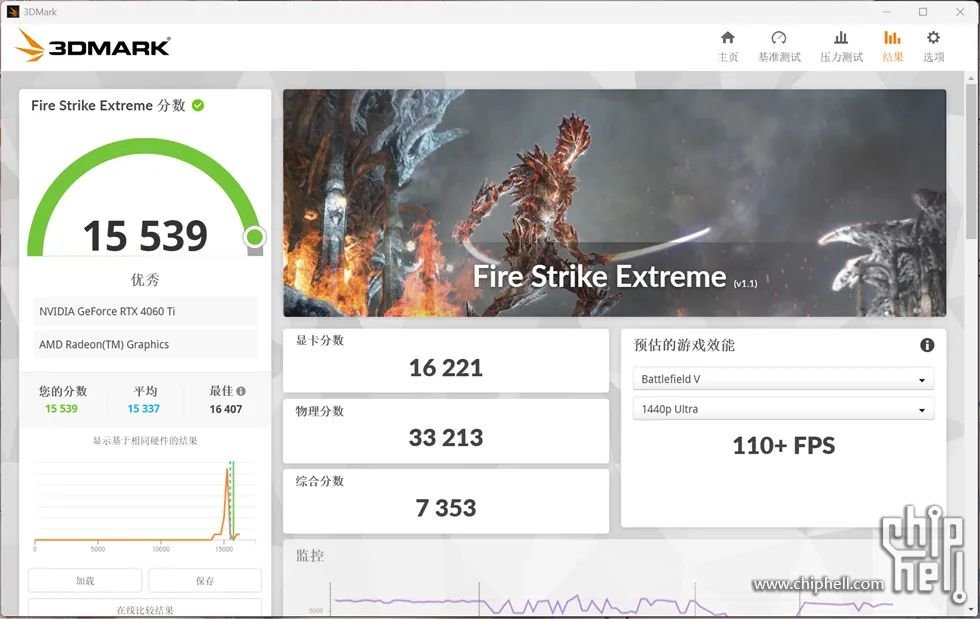Select the 结果 results icon

coord(892,38)
